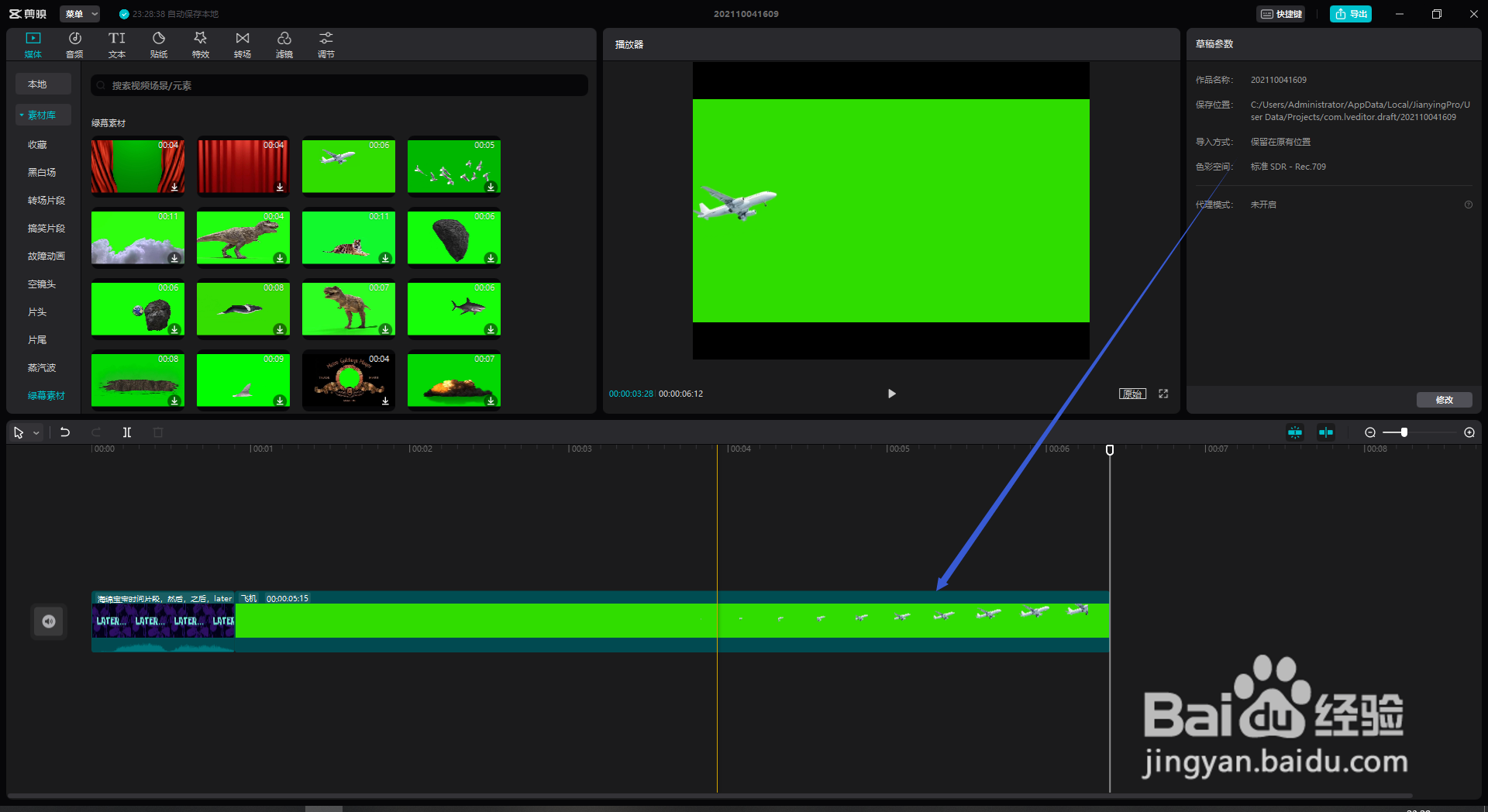Select the 本地 local media button
Viewport: 1488px width, 812px height.
point(43,84)
